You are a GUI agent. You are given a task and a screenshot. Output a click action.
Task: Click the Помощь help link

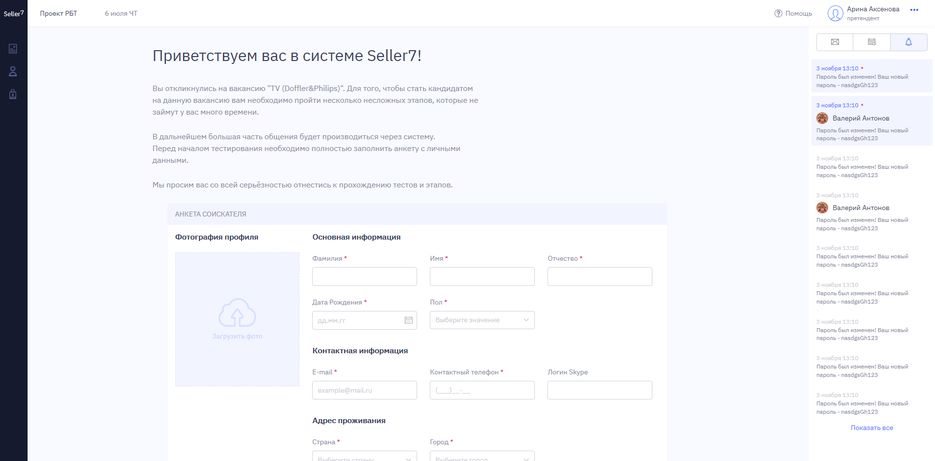[798, 13]
